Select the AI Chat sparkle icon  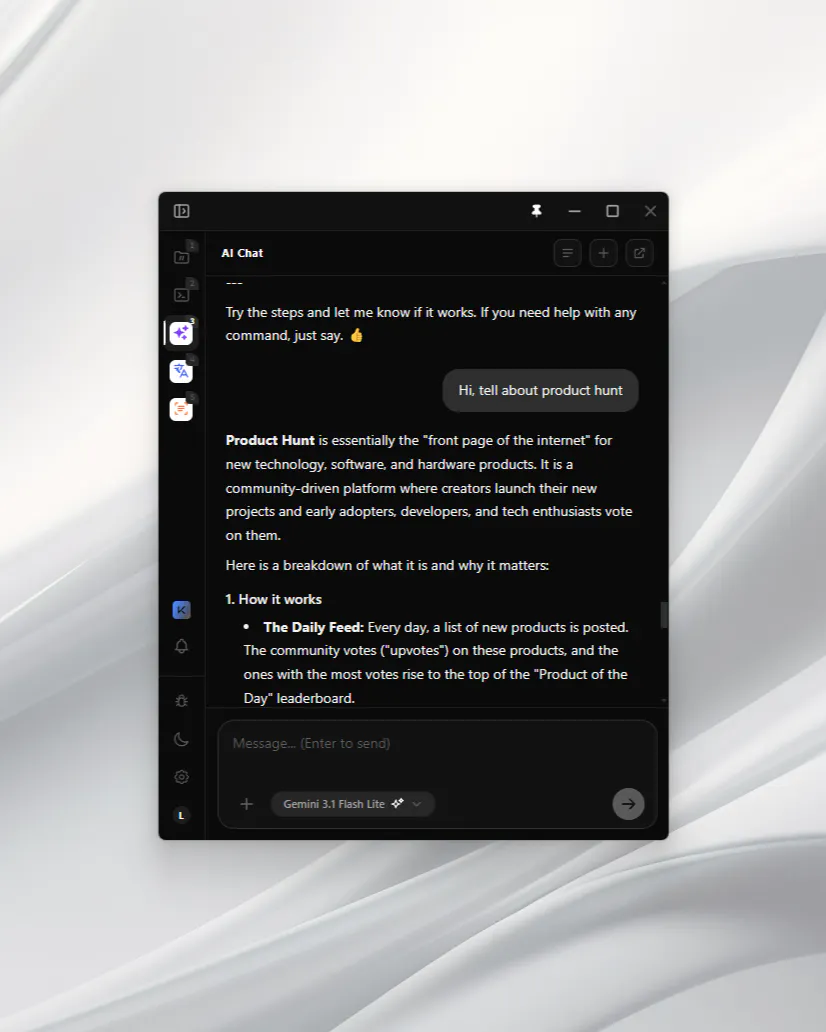pos(181,333)
